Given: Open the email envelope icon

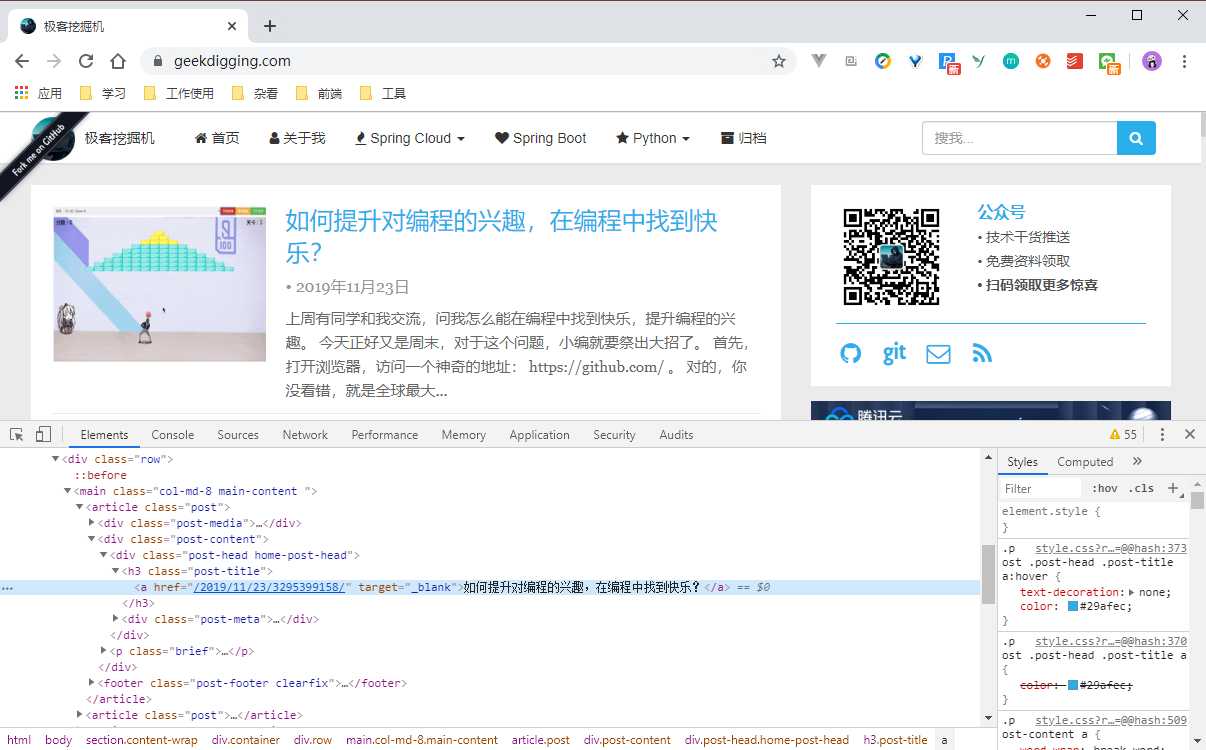Looking at the screenshot, I should [x=938, y=354].
